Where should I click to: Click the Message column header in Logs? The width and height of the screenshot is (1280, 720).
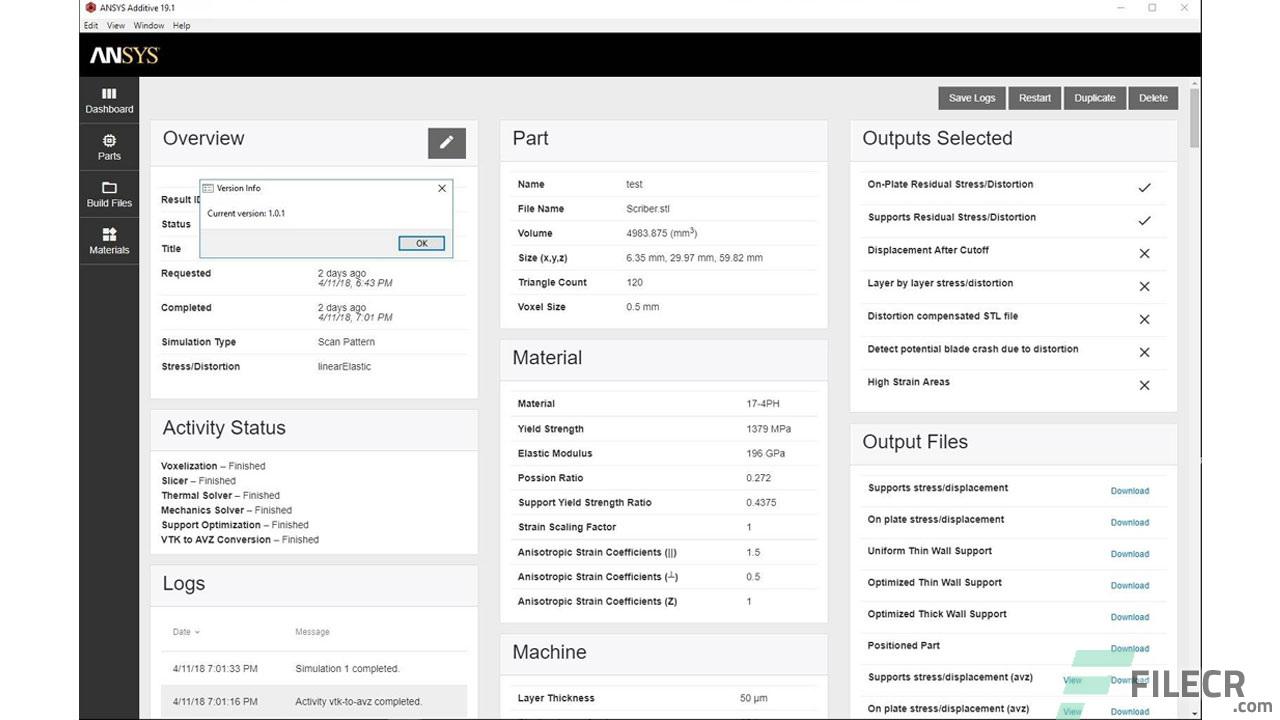click(x=312, y=632)
